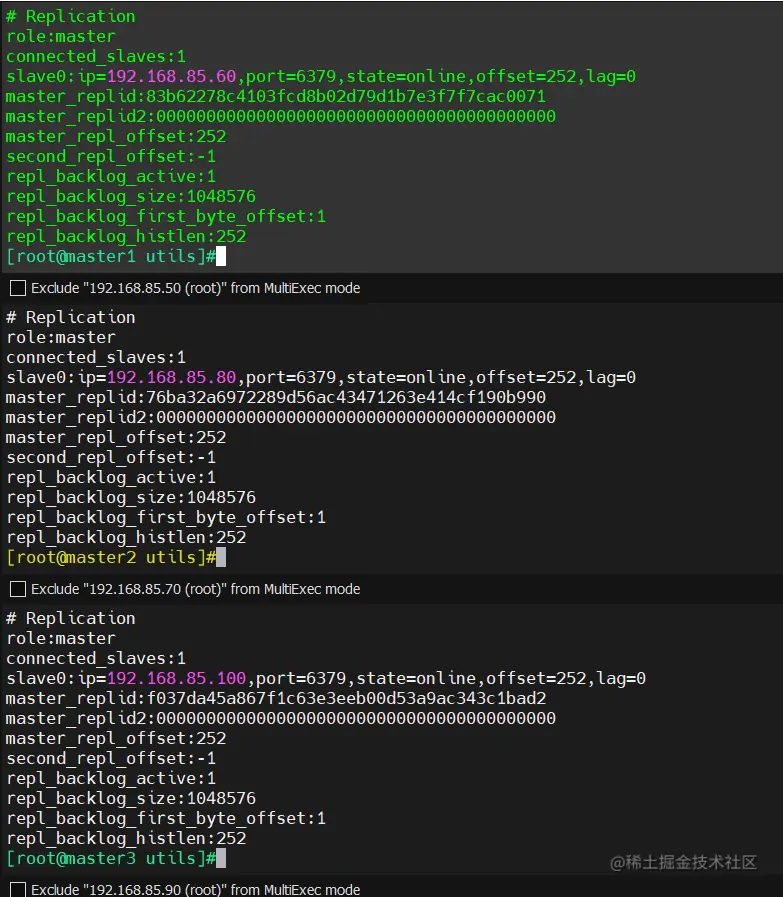
Task: Click the master1 terminal prompt cursor
Action: (221, 256)
